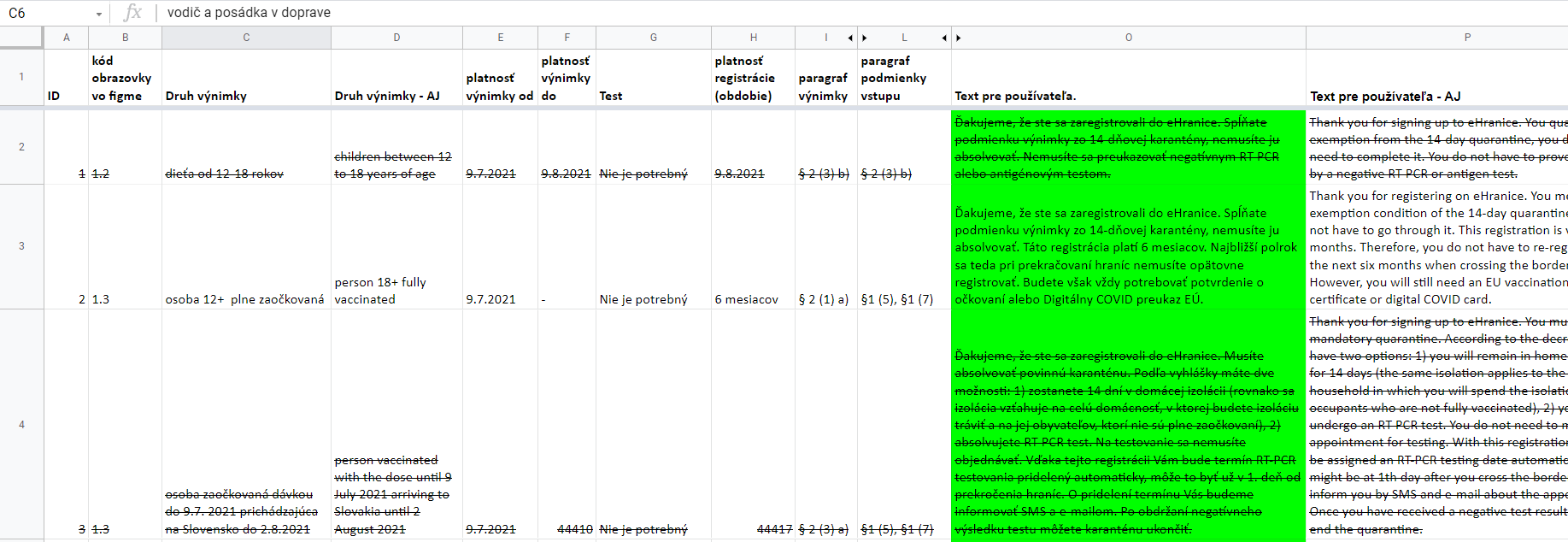This screenshot has height=542, width=1568.
Task: Click the fx function icon
Action: coord(132,13)
